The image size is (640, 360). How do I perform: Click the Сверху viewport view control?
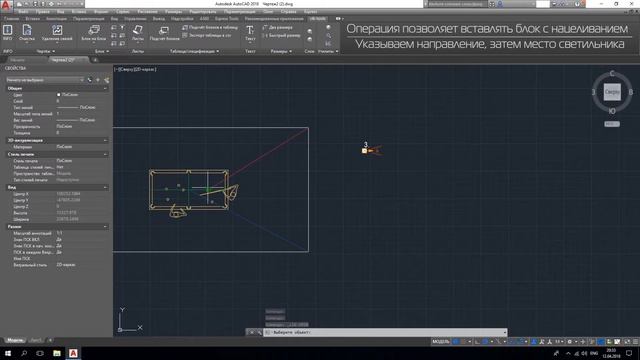click(x=127, y=69)
